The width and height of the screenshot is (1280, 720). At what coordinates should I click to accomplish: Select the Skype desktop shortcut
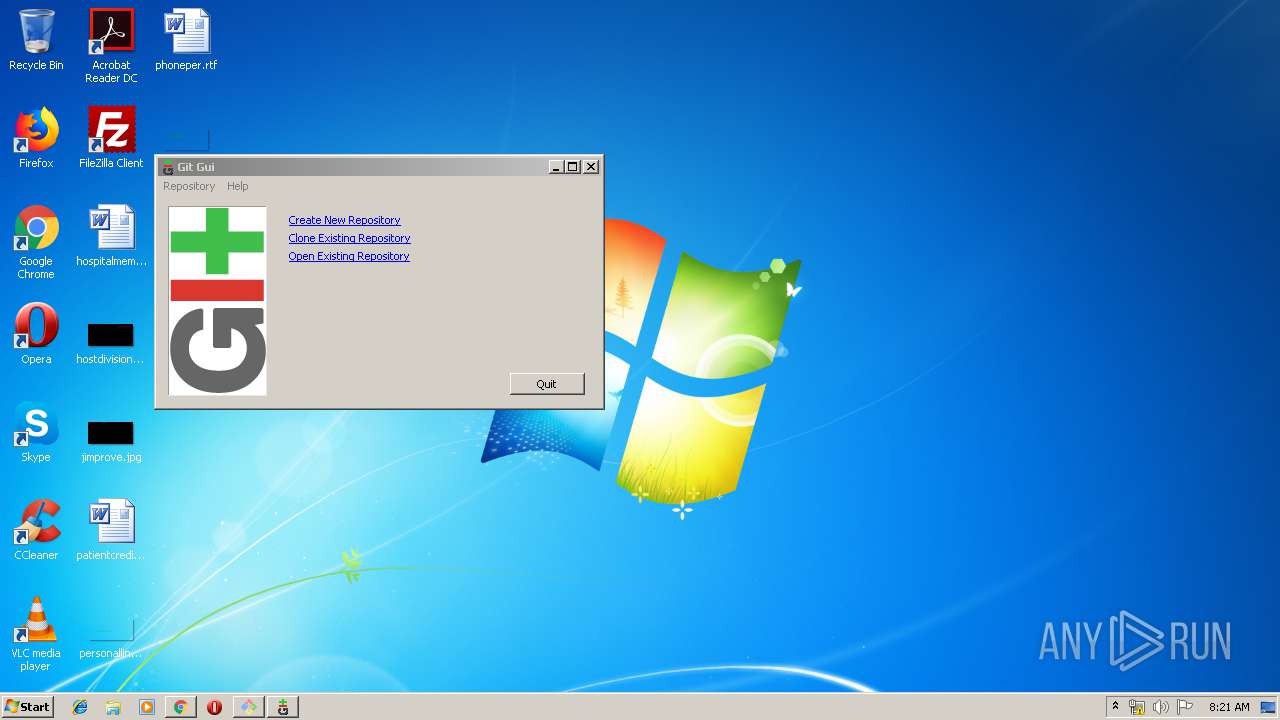tap(36, 432)
